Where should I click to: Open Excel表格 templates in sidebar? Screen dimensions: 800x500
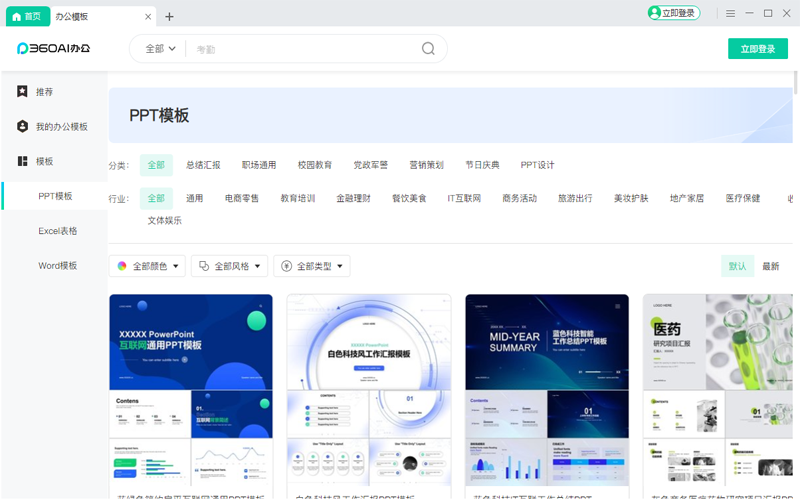point(58,231)
